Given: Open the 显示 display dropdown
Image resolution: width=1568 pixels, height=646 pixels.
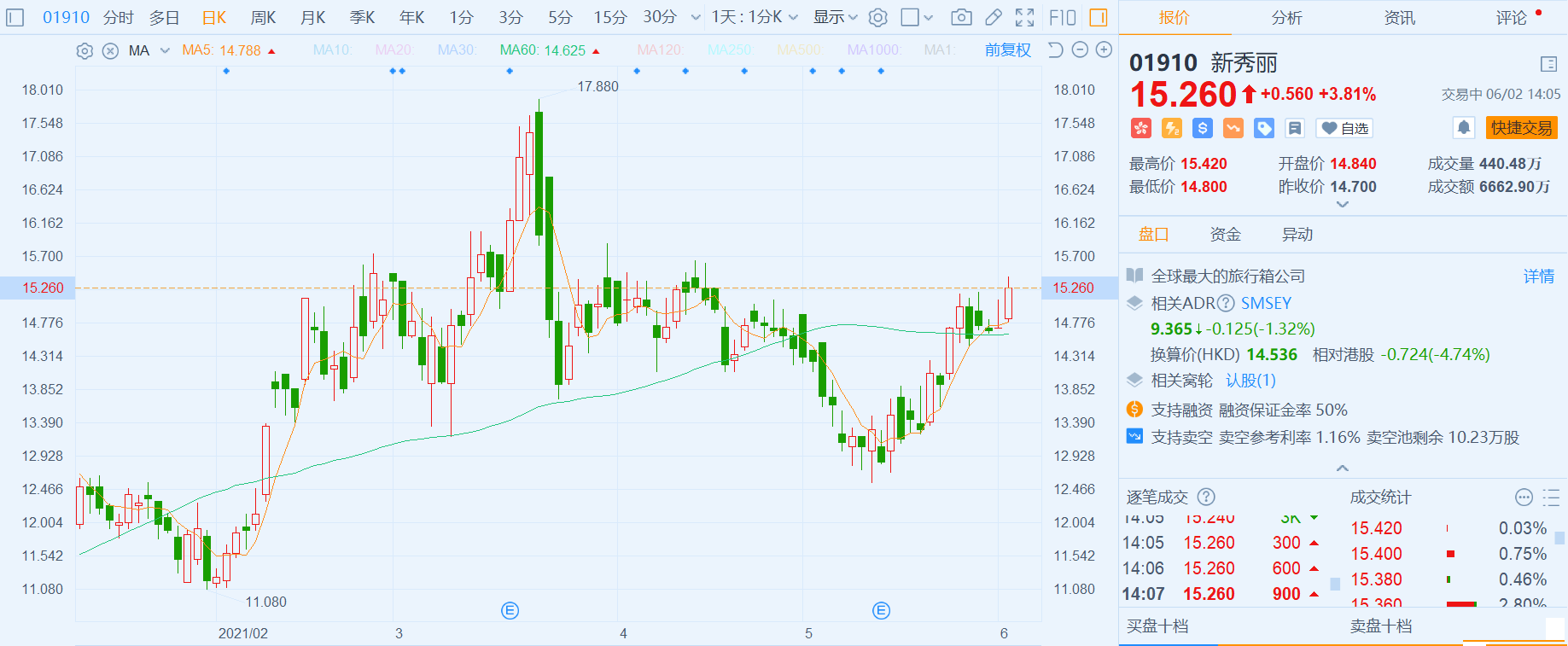Looking at the screenshot, I should click(836, 17).
